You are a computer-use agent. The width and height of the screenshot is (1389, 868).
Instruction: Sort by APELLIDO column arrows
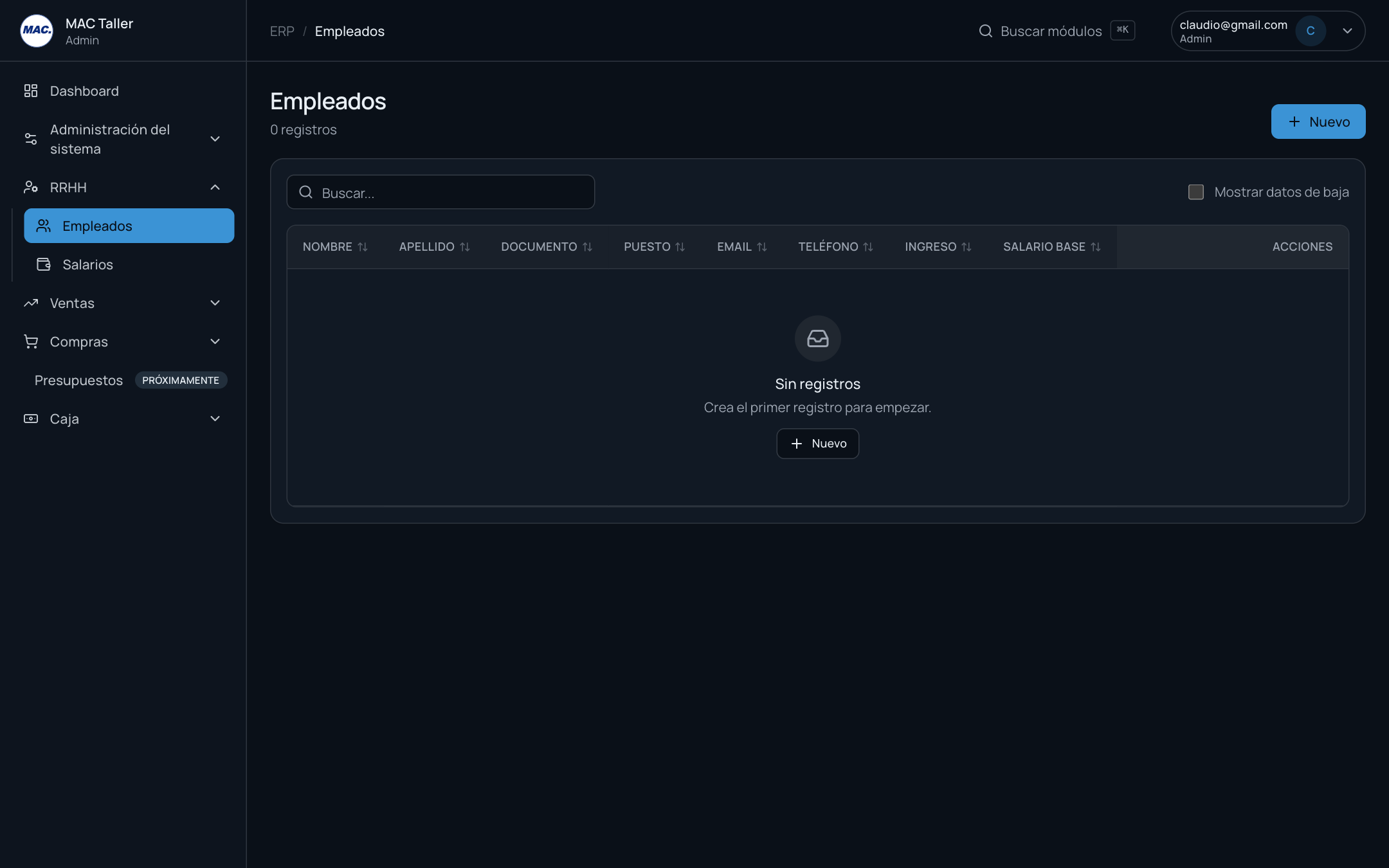[465, 247]
